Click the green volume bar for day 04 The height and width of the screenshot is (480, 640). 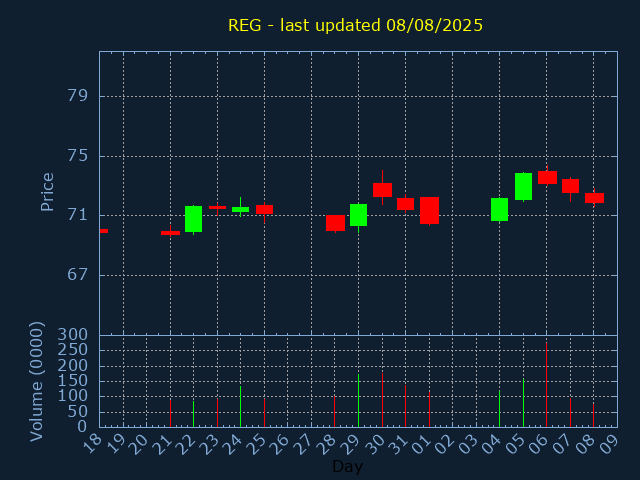(500, 409)
